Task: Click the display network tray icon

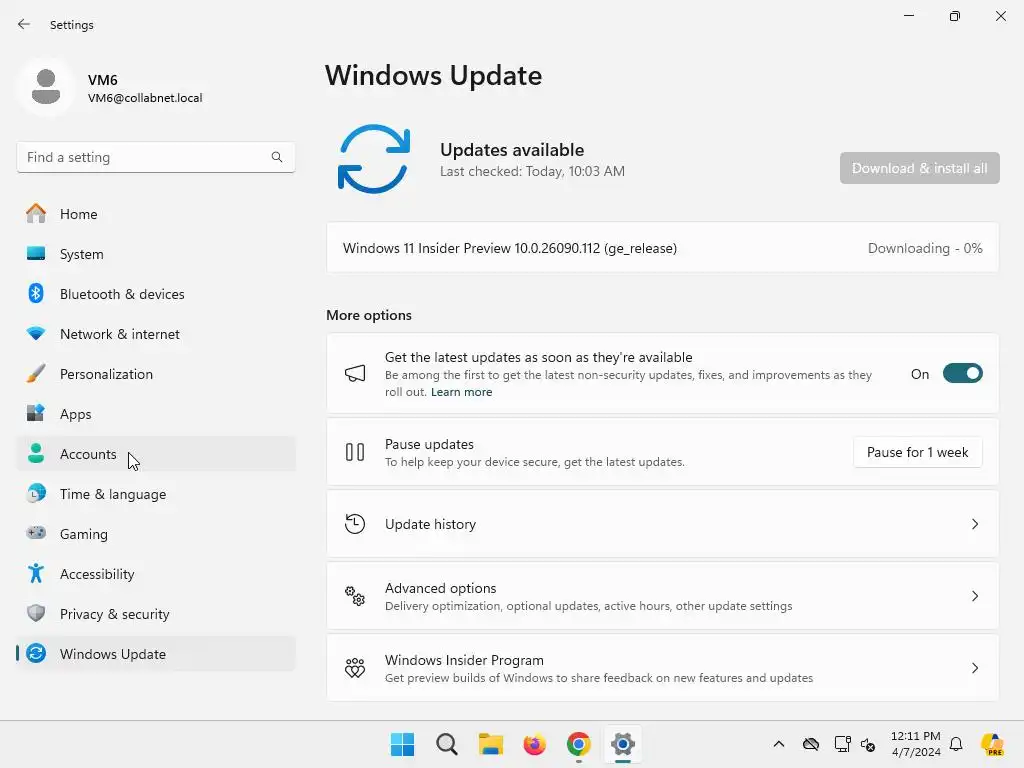Action: (x=842, y=744)
